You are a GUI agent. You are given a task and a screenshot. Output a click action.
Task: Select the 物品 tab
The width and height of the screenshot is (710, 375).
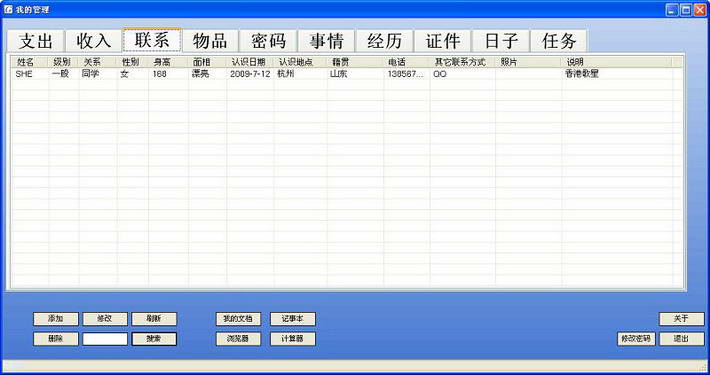click(x=210, y=41)
